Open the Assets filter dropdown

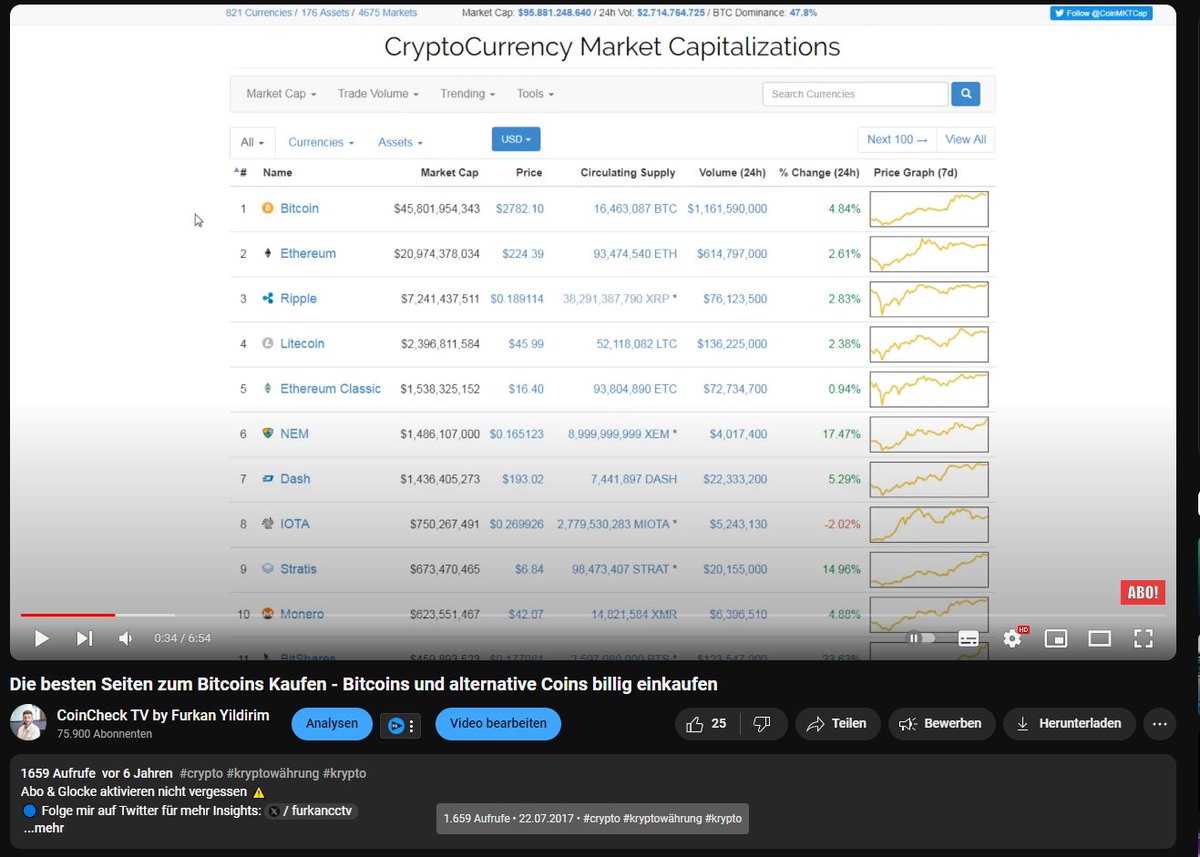coord(400,142)
